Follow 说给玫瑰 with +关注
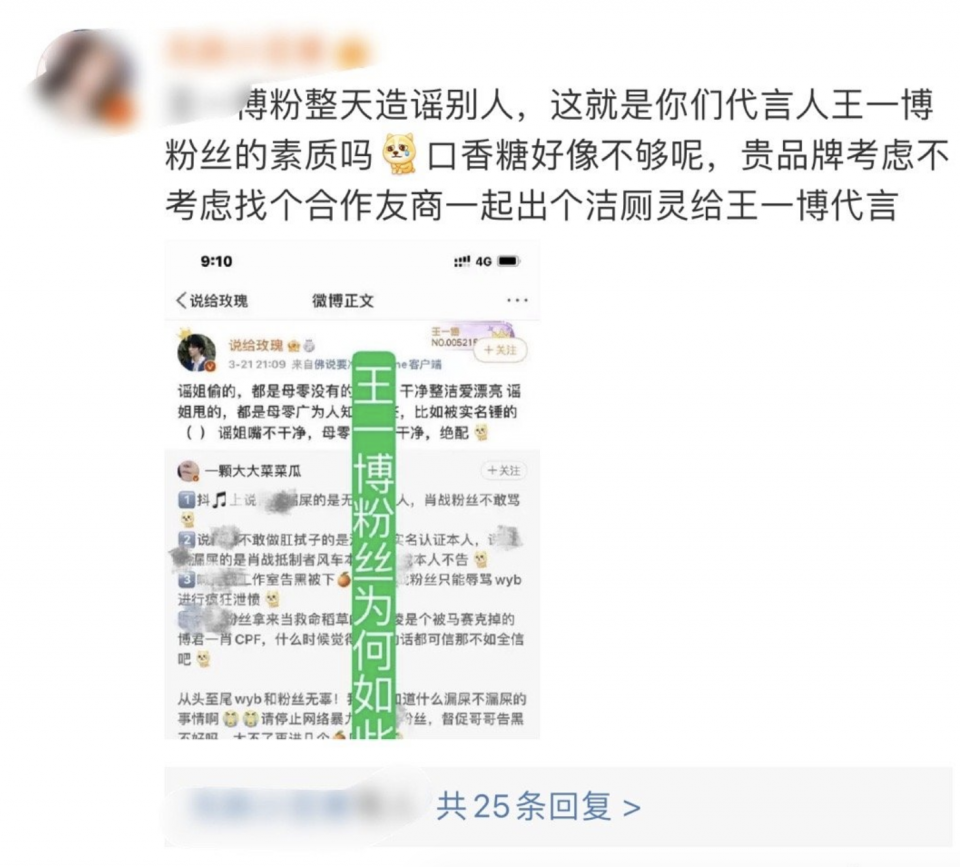Viewport: 960px width, 867px height. tap(500, 350)
